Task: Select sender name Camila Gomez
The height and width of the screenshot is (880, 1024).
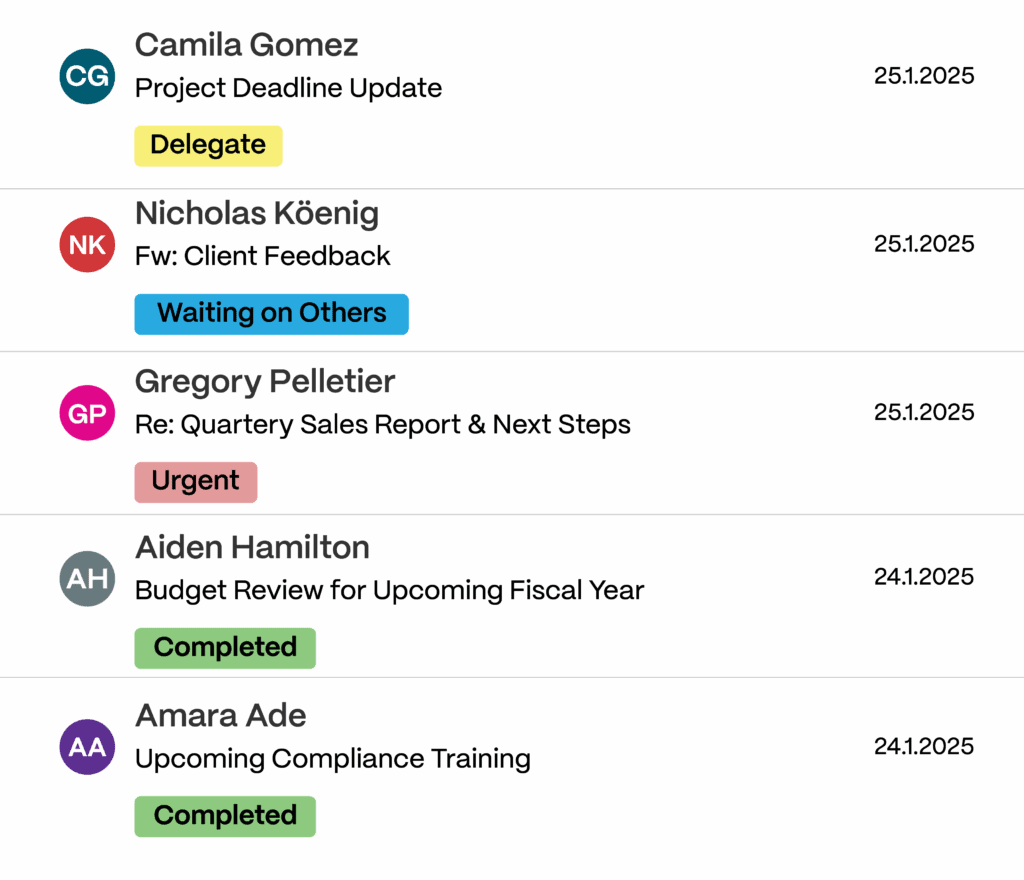Action: [x=246, y=44]
